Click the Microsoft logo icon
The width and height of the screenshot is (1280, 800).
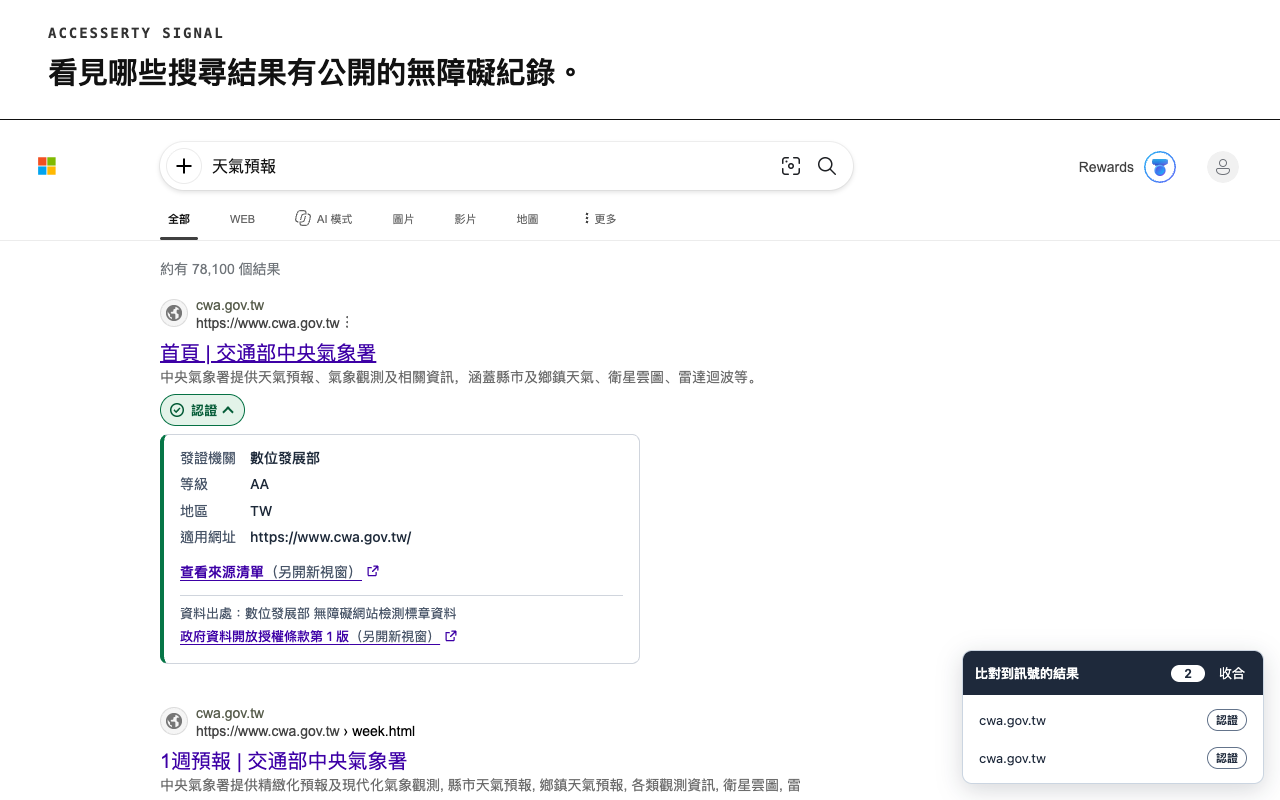(47, 166)
